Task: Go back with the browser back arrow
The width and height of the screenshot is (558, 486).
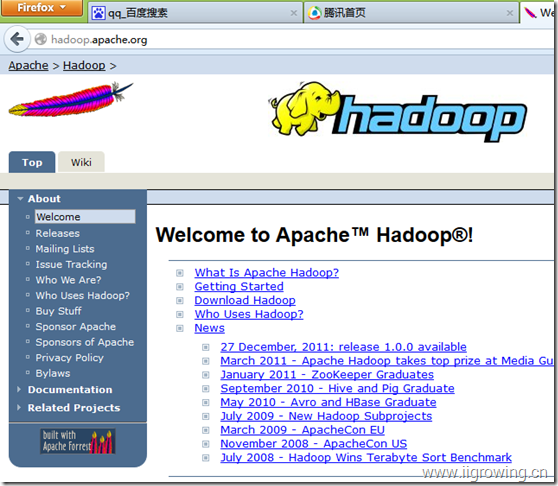Action: [16, 39]
